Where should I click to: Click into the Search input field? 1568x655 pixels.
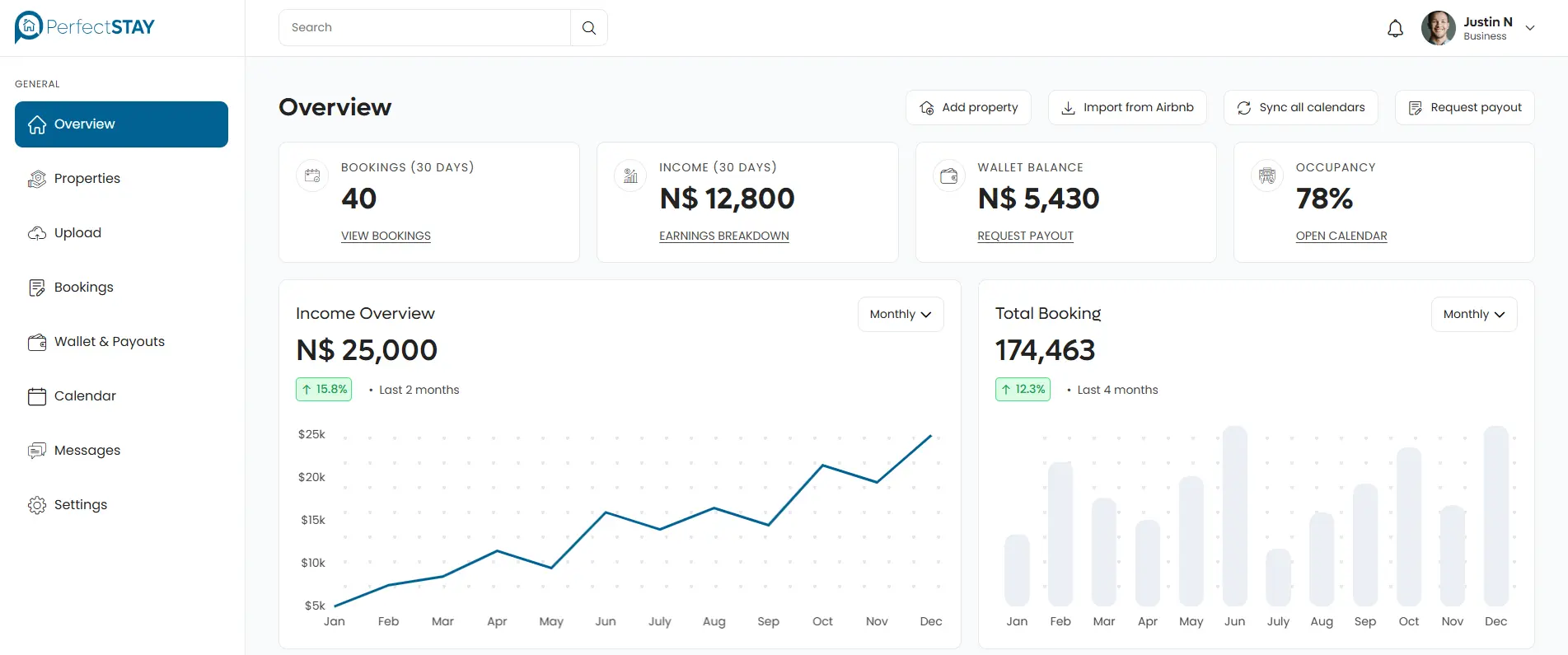click(x=424, y=28)
